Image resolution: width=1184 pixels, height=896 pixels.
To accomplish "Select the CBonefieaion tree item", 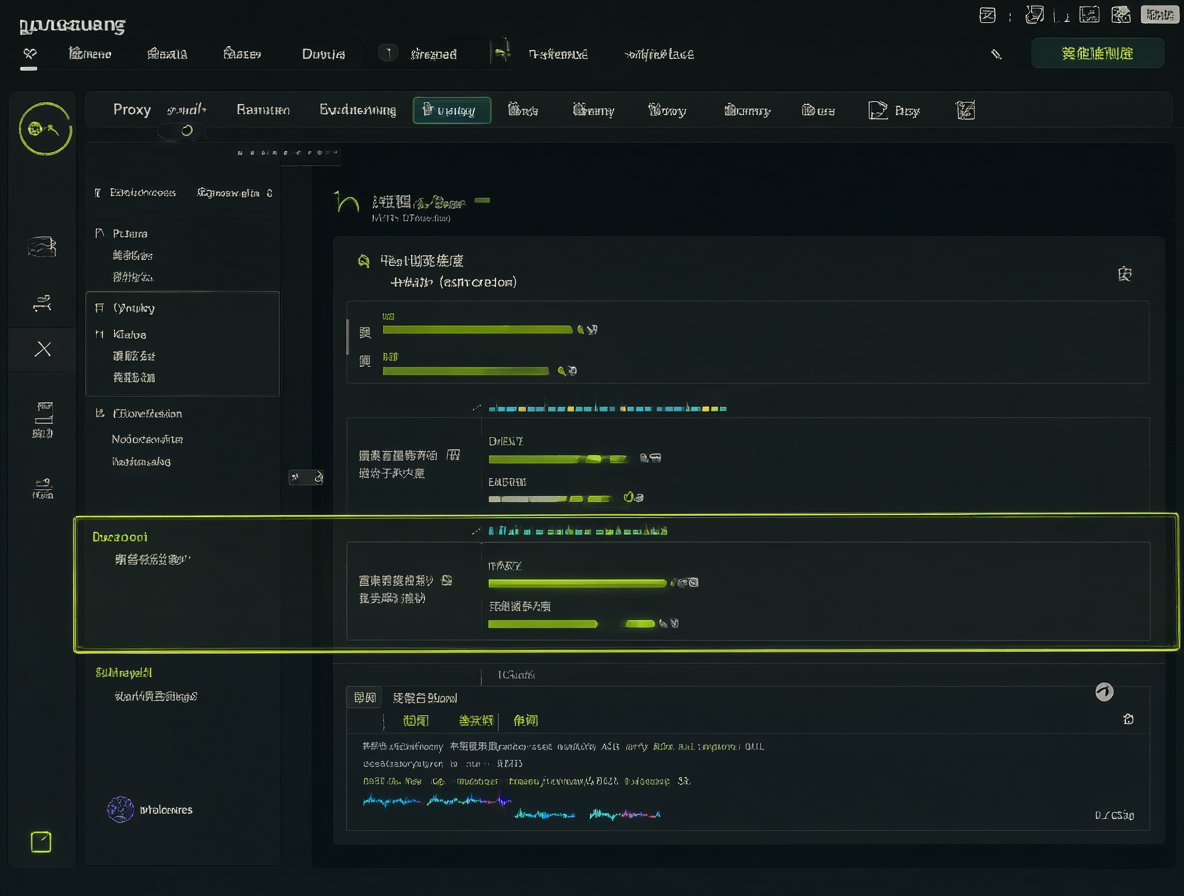I will 147,414.
